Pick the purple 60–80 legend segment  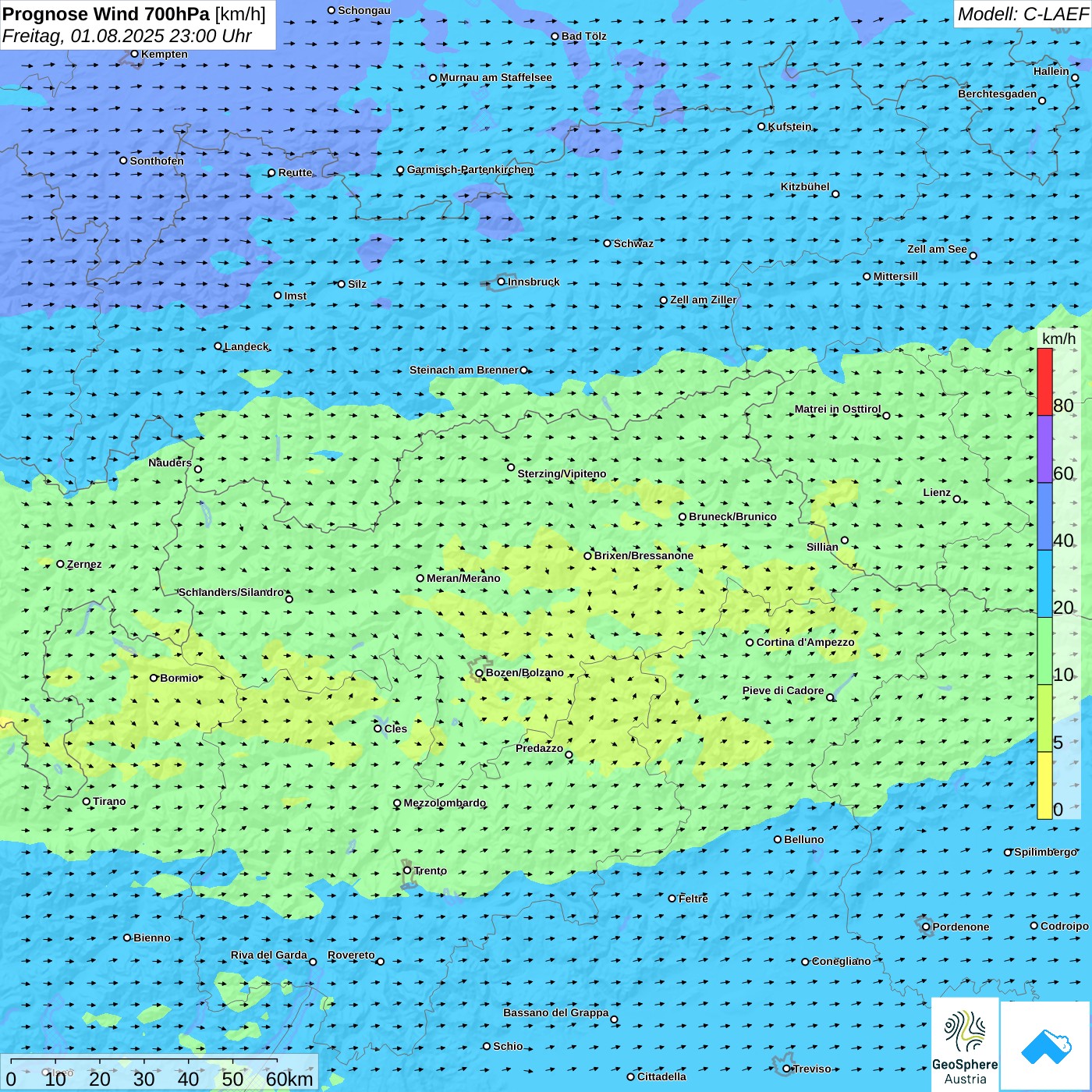tap(1044, 449)
